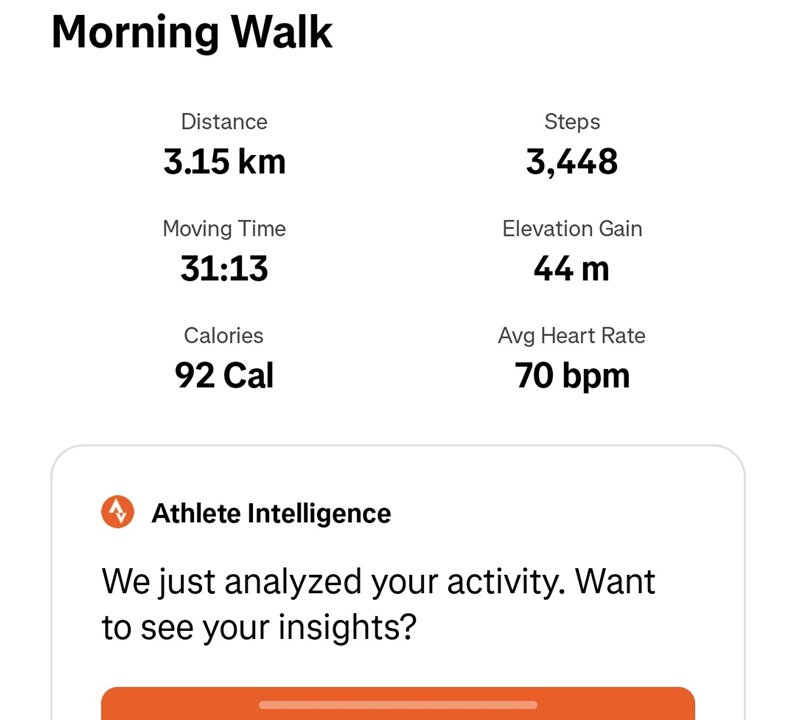Tap the Athlete Intelligence Strava logo icon
This screenshot has width=796, height=720.
[117, 512]
